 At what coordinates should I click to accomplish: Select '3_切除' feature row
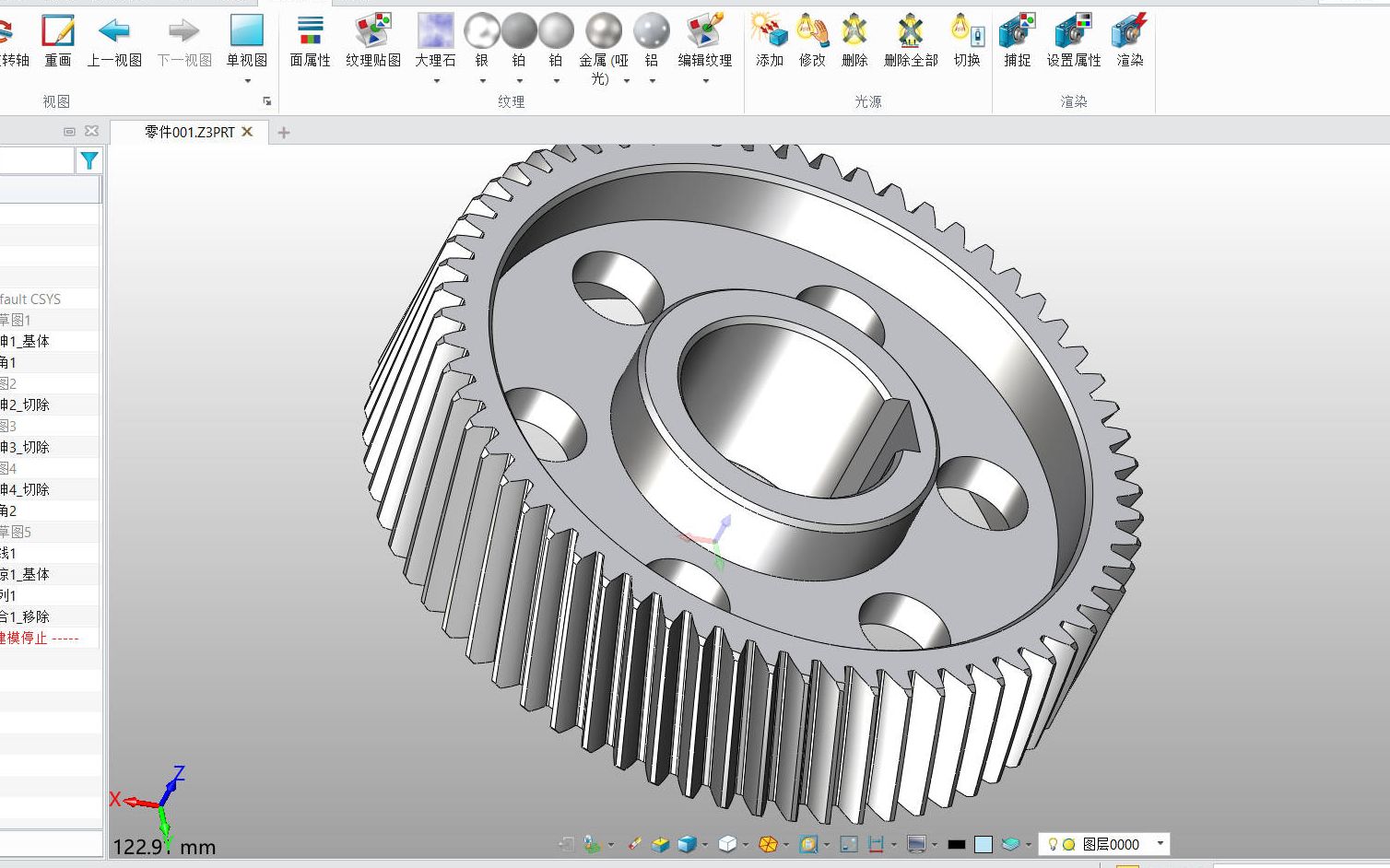click(x=51, y=447)
